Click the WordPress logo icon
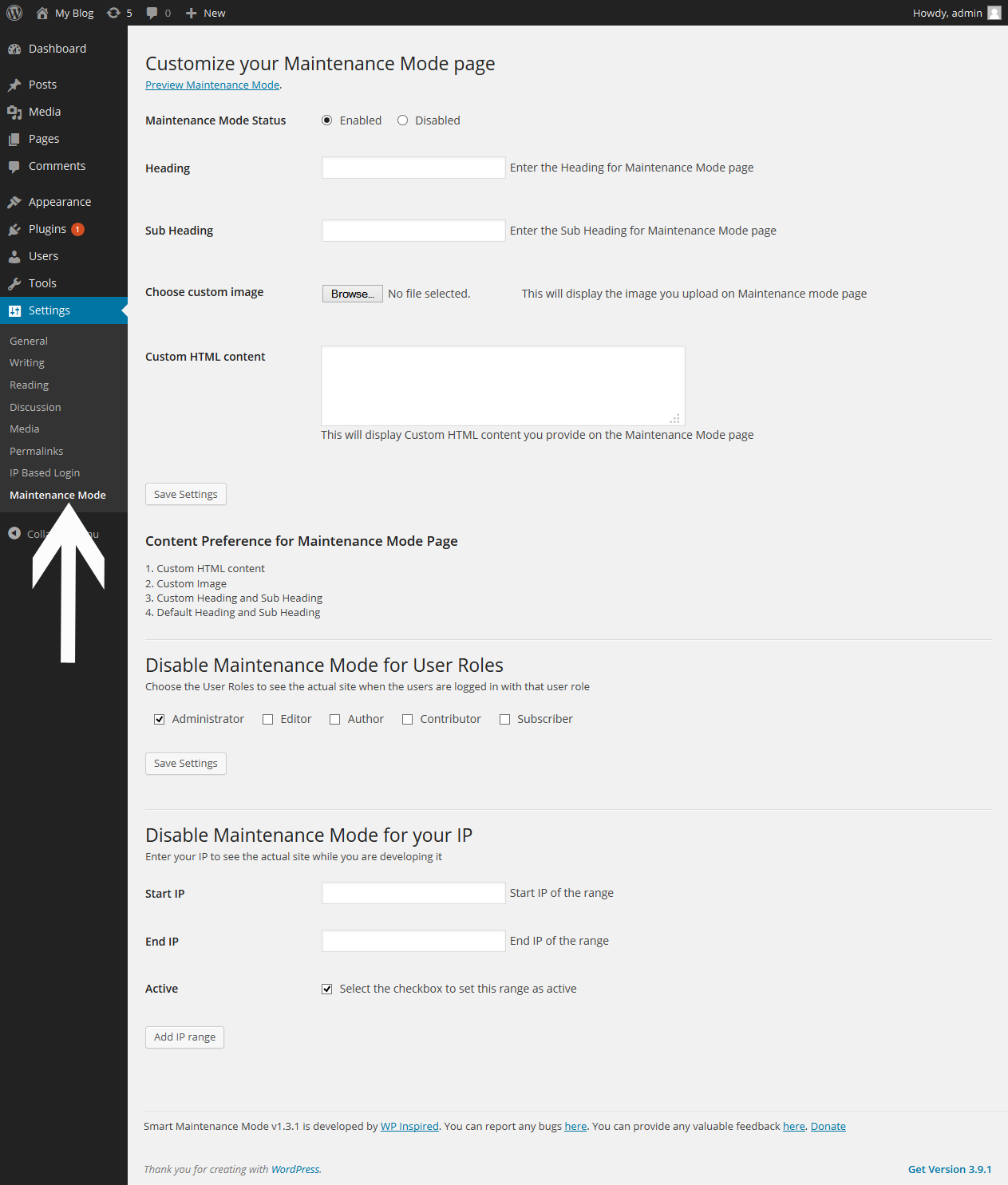 14,13
